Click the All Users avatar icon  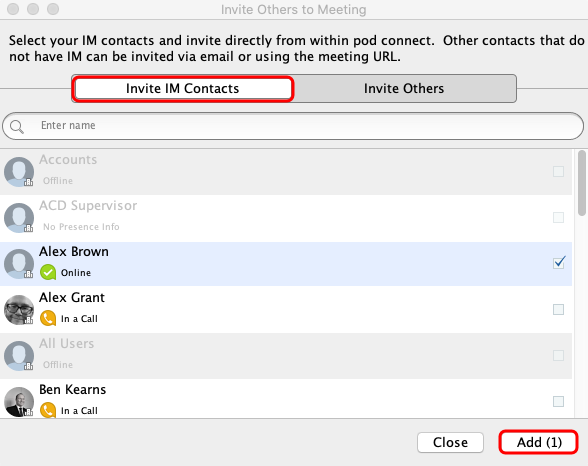(19, 356)
